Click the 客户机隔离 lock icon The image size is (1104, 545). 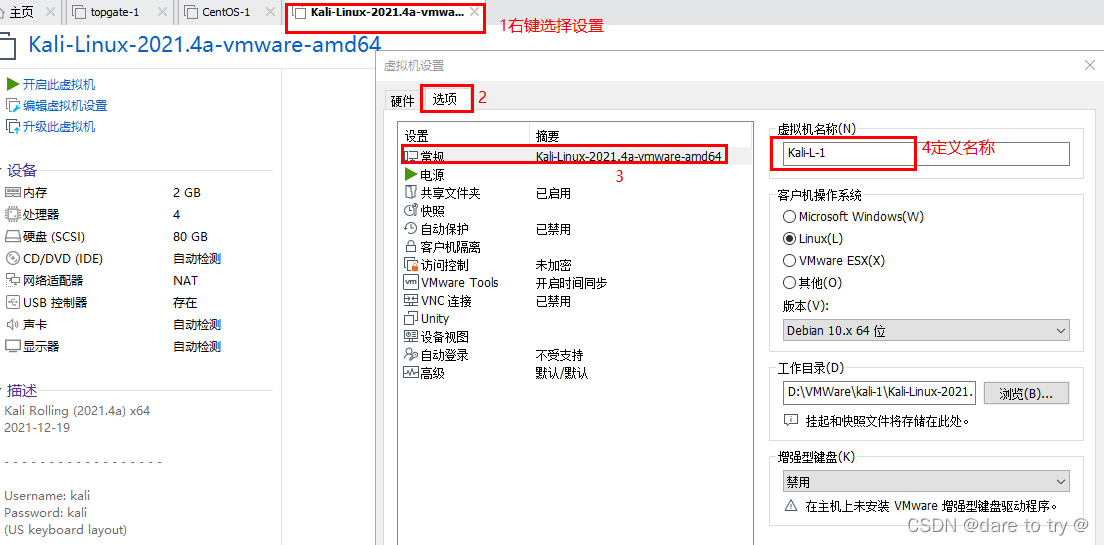(411, 246)
